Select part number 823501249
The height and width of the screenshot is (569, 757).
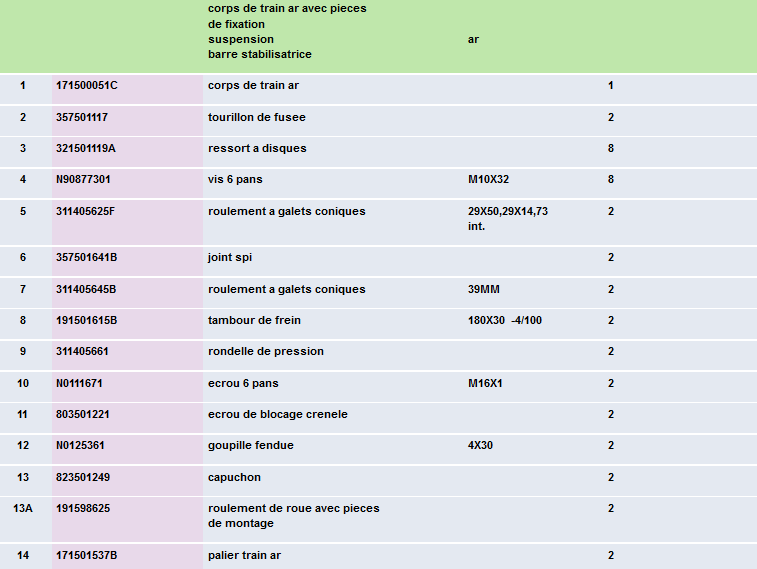(82, 478)
